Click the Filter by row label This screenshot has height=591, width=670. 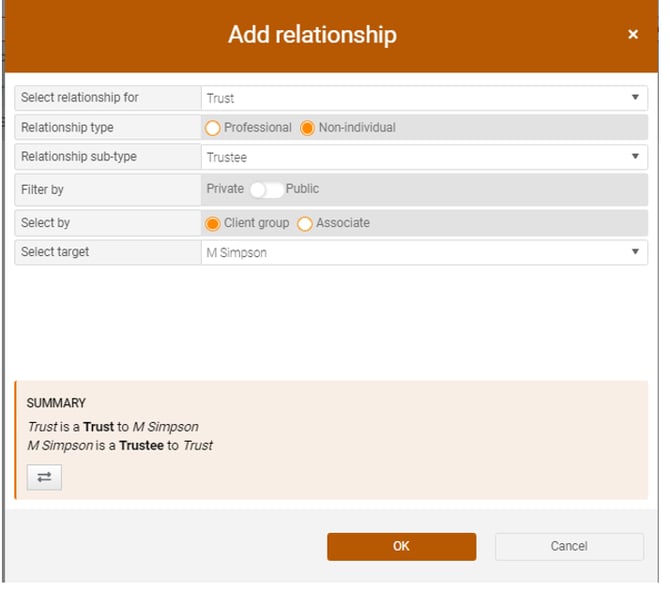coord(42,189)
